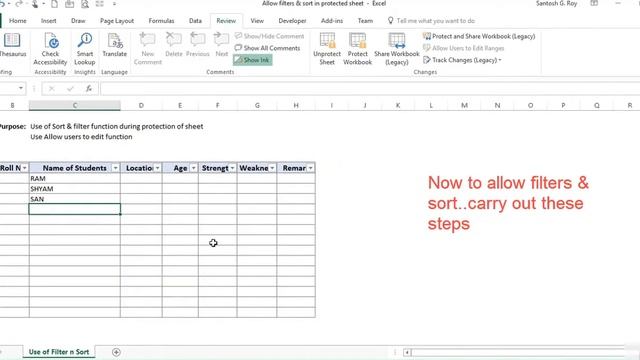Click Allow Users to Edit Ranges

[463, 48]
